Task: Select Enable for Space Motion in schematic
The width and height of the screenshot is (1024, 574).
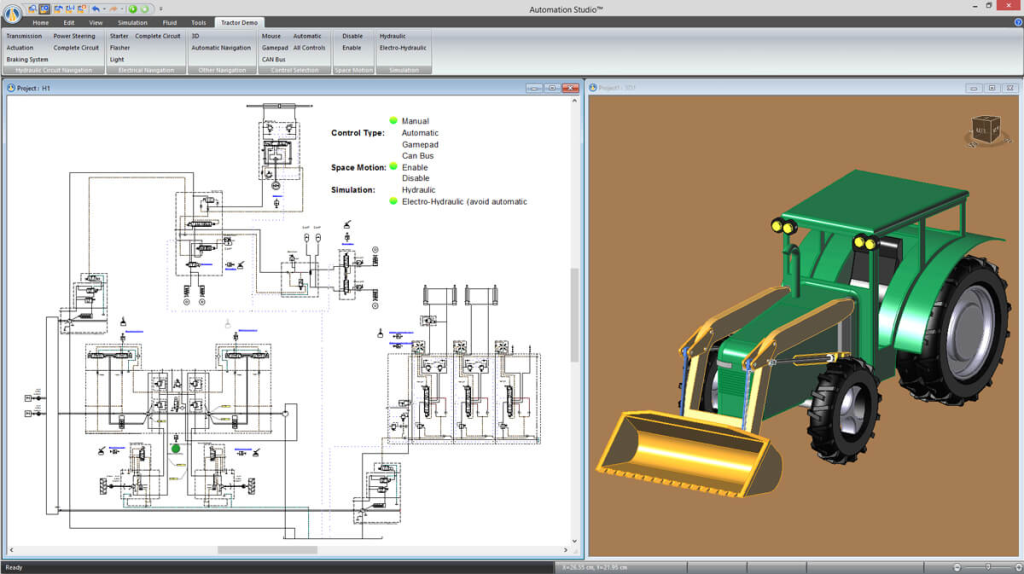Action: click(x=415, y=167)
